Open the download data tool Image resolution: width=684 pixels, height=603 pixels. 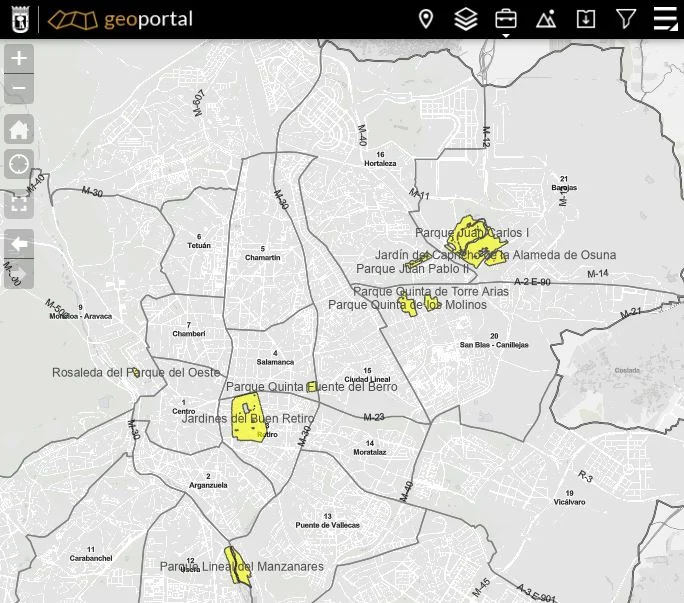tap(585, 19)
